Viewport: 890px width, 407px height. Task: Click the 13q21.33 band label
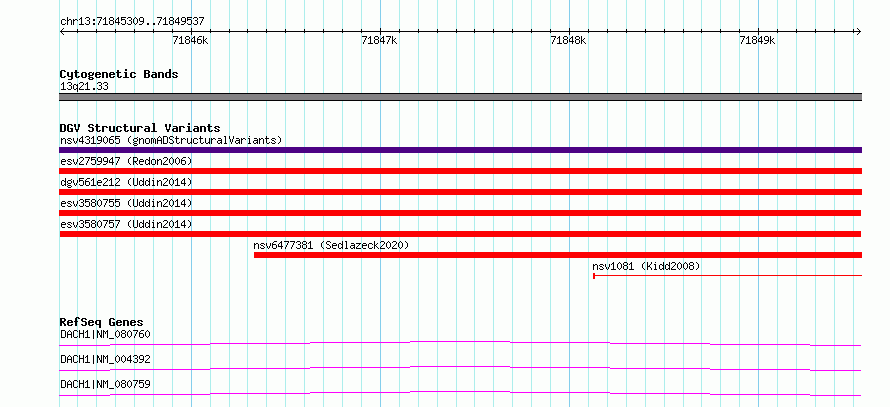(84, 87)
